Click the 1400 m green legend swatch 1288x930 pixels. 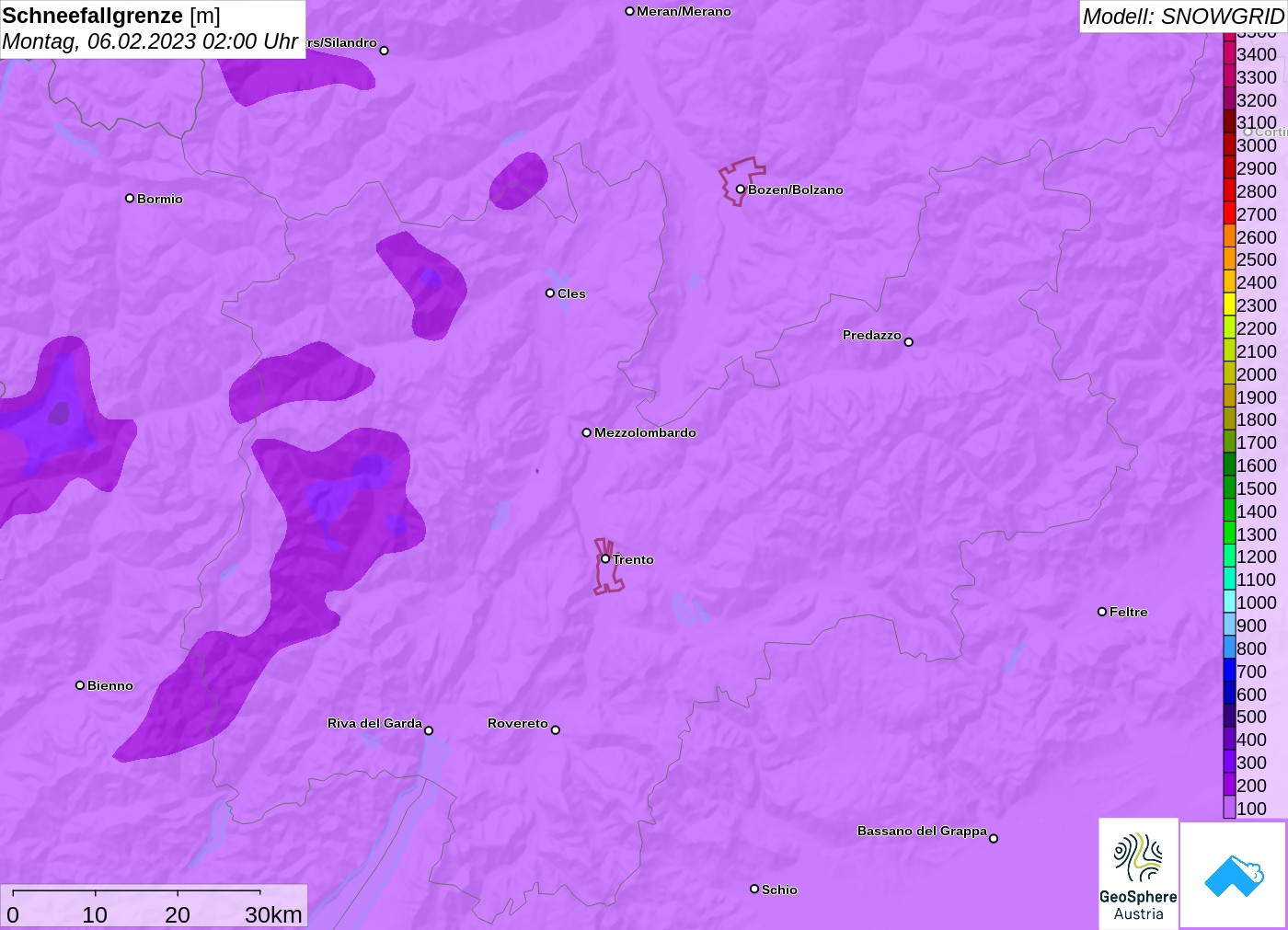(x=1229, y=511)
